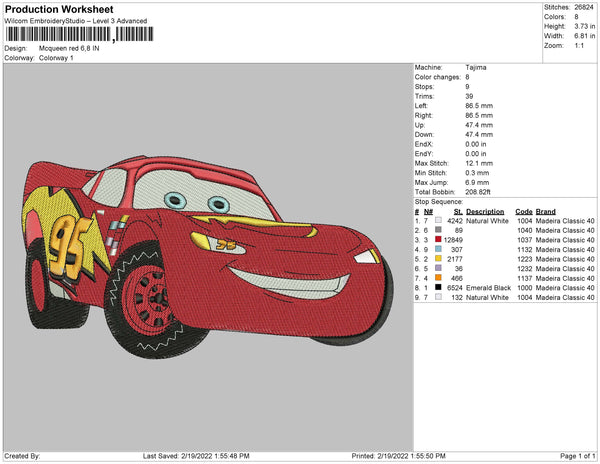Click the Stop Sequence heading
600x464 pixels.
tap(439, 202)
